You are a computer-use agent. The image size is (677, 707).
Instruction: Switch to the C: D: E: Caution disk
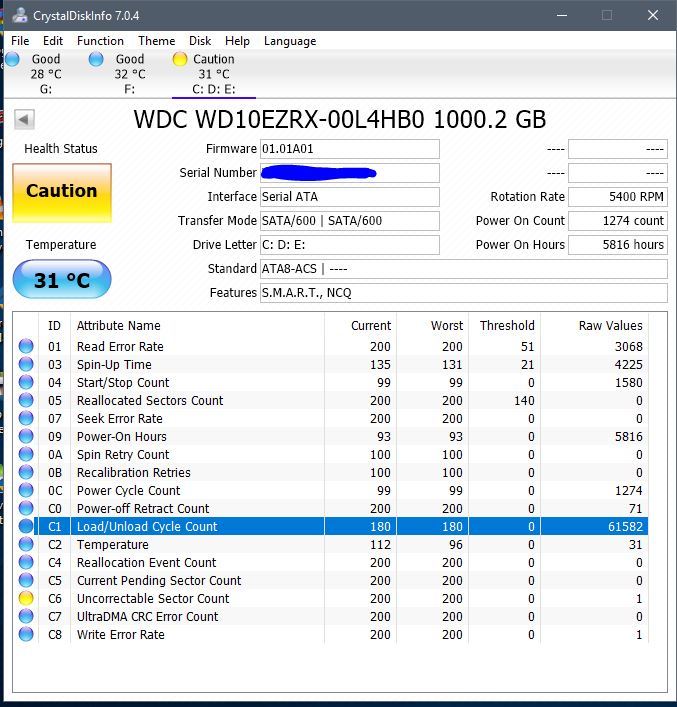pos(214,74)
